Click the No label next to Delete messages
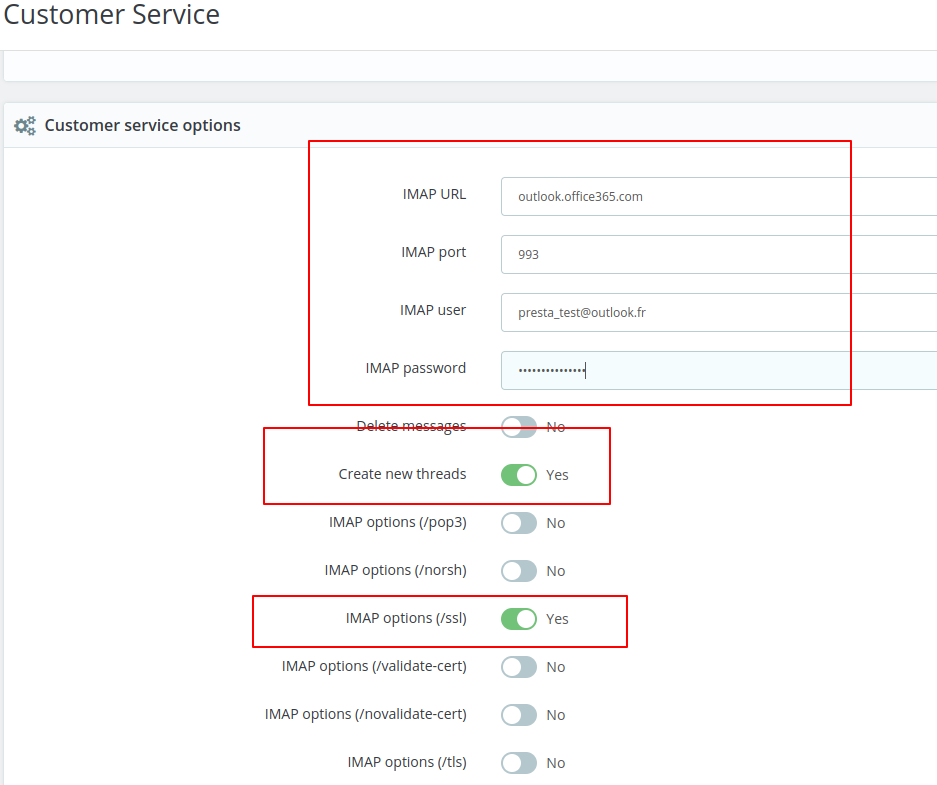Viewport: 937px width, 785px height. (x=555, y=426)
